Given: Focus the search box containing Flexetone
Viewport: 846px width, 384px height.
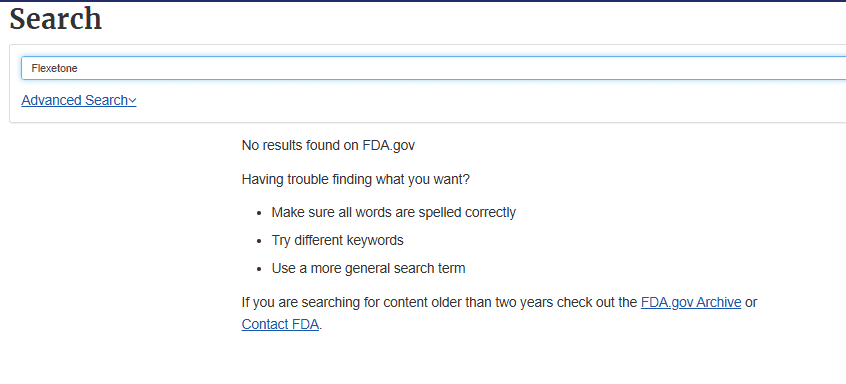Looking at the screenshot, I should pyautogui.click(x=433, y=68).
